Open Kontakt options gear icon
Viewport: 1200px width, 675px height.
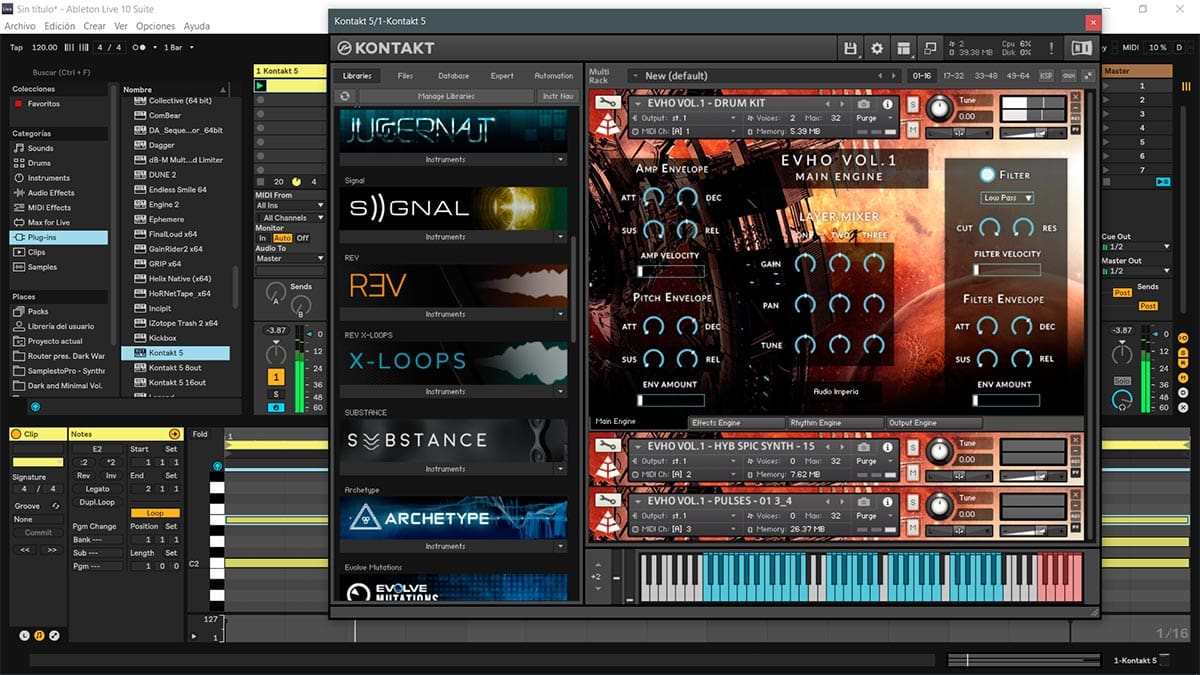click(x=877, y=48)
